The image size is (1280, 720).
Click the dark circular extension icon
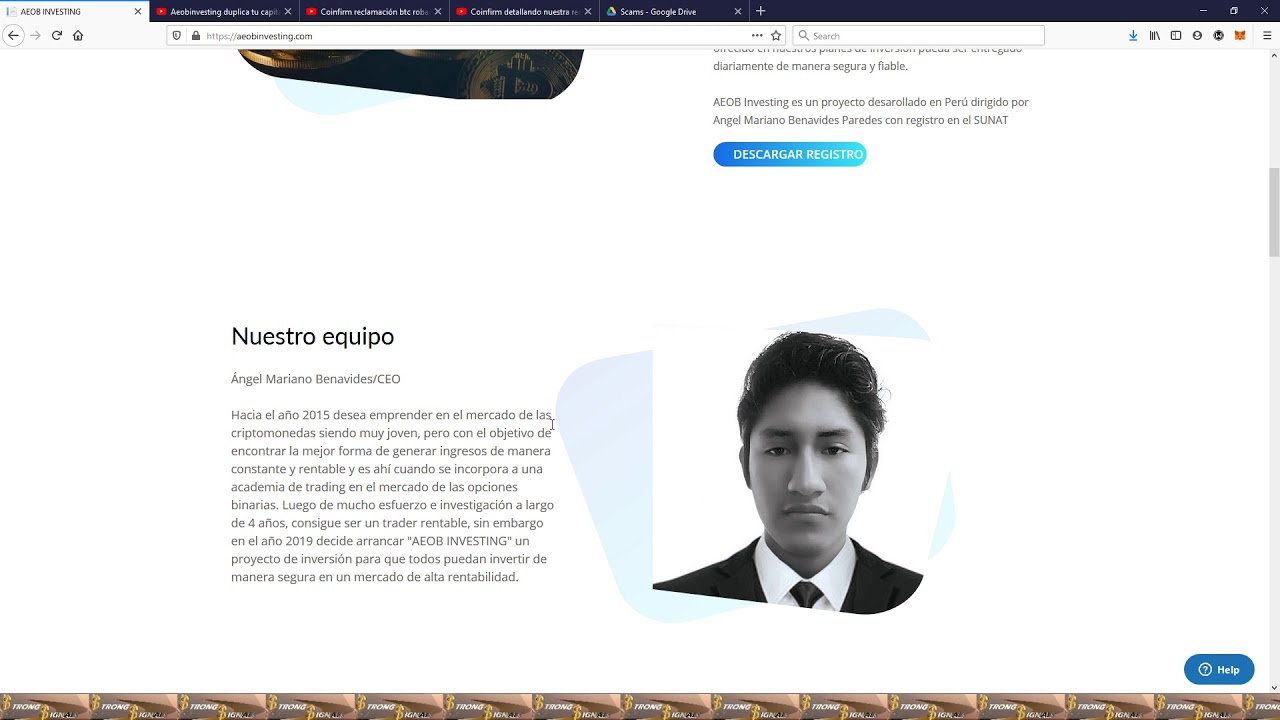[1218, 35]
